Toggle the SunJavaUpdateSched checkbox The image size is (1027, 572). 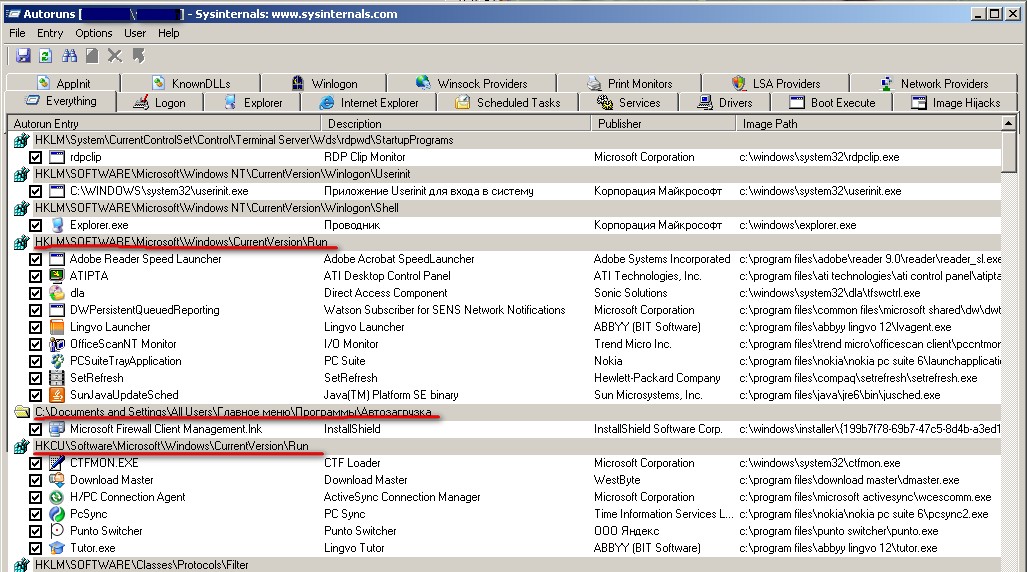pyautogui.click(x=35, y=396)
